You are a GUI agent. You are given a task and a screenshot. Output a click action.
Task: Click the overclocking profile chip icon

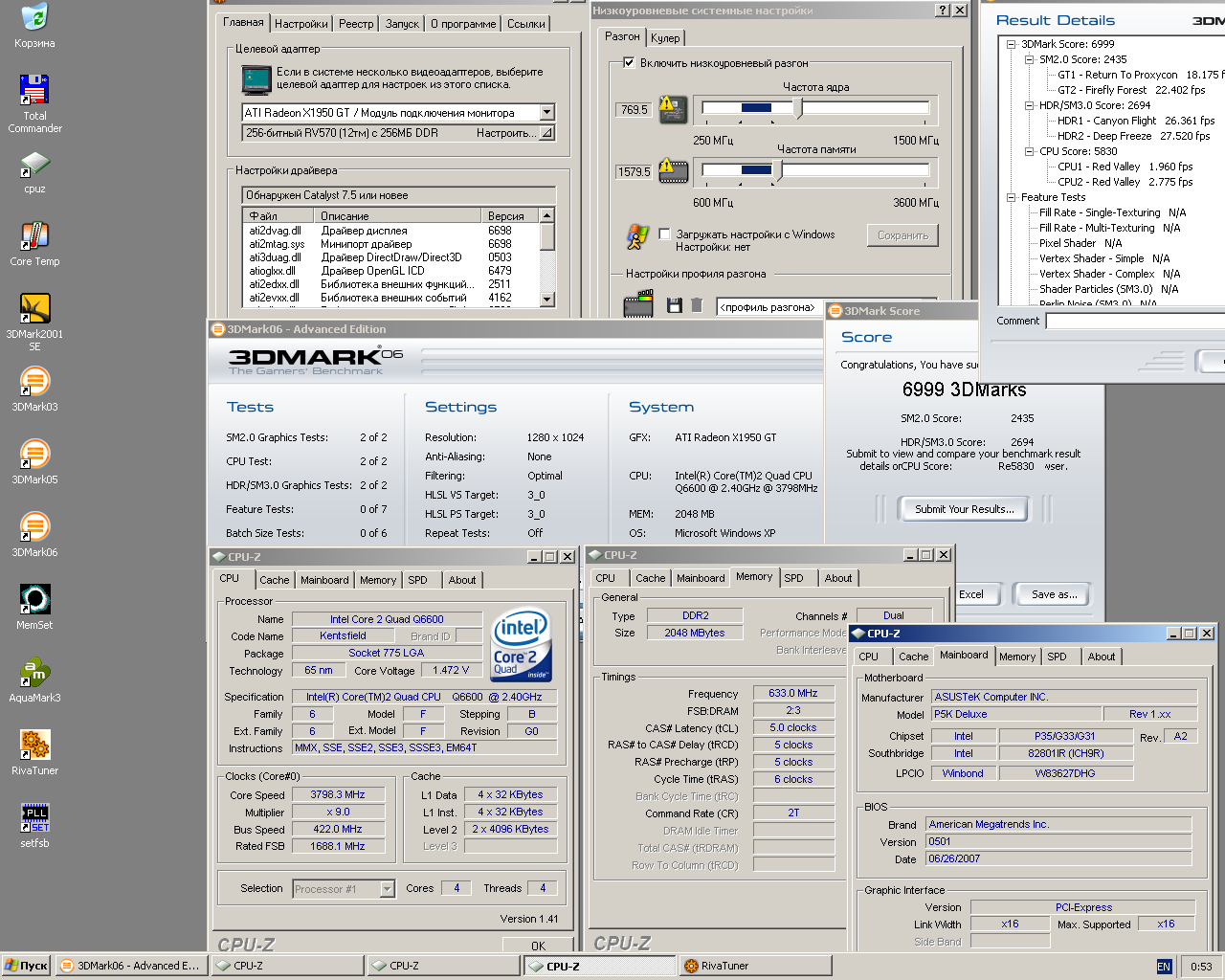(x=638, y=304)
